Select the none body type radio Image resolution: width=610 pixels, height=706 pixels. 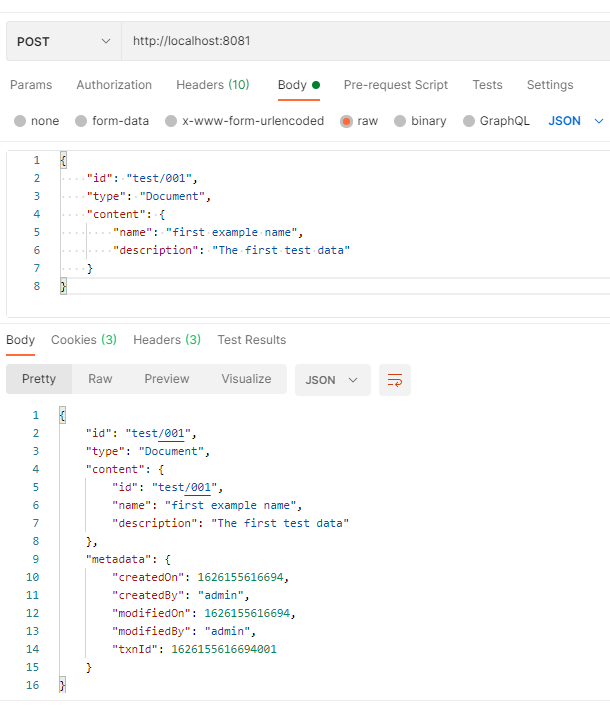coord(20,121)
